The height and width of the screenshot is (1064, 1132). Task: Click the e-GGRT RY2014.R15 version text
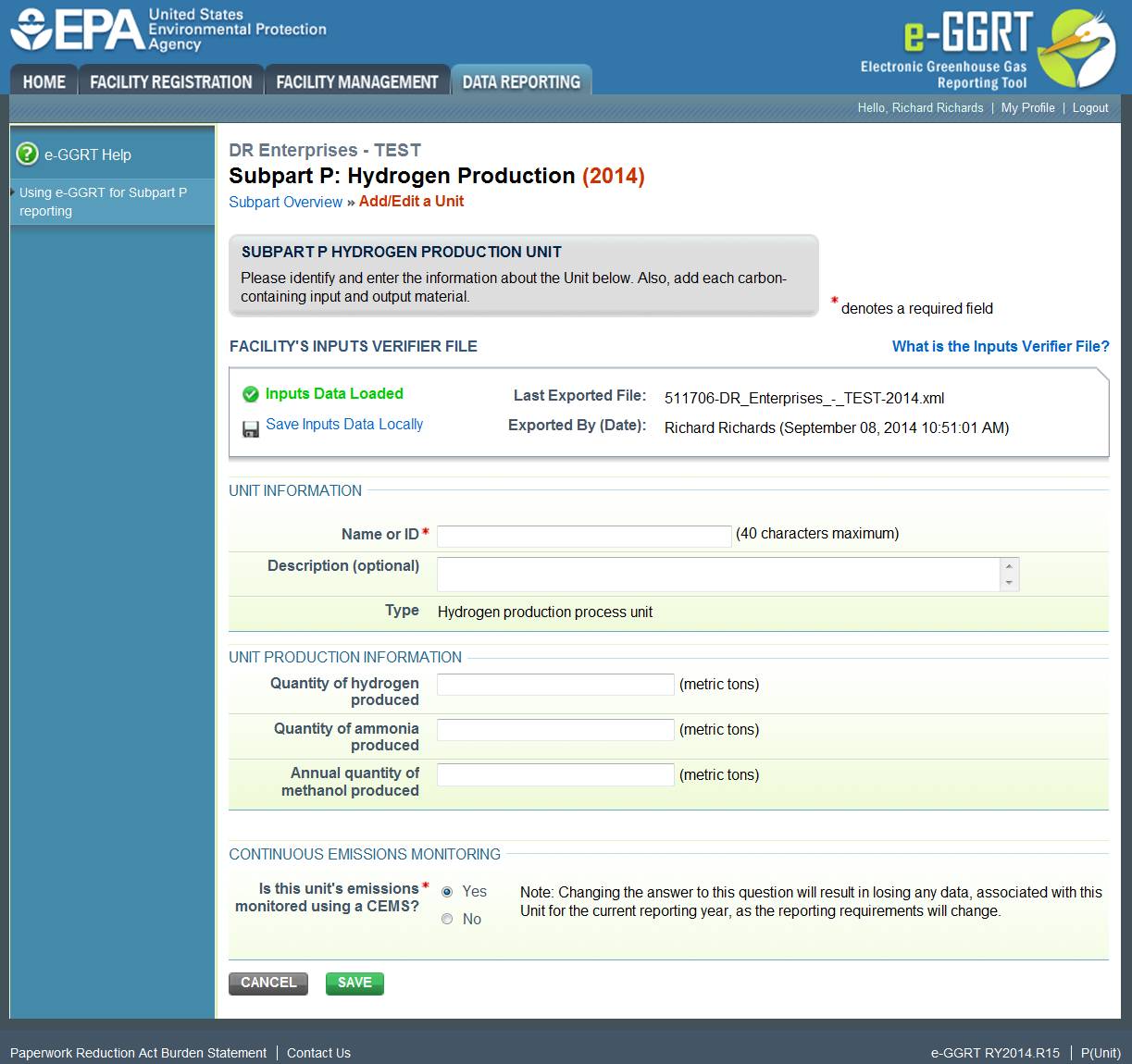tap(995, 1053)
